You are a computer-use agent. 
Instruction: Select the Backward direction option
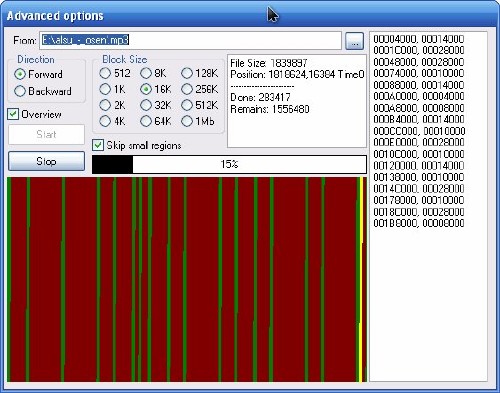[x=43, y=91]
